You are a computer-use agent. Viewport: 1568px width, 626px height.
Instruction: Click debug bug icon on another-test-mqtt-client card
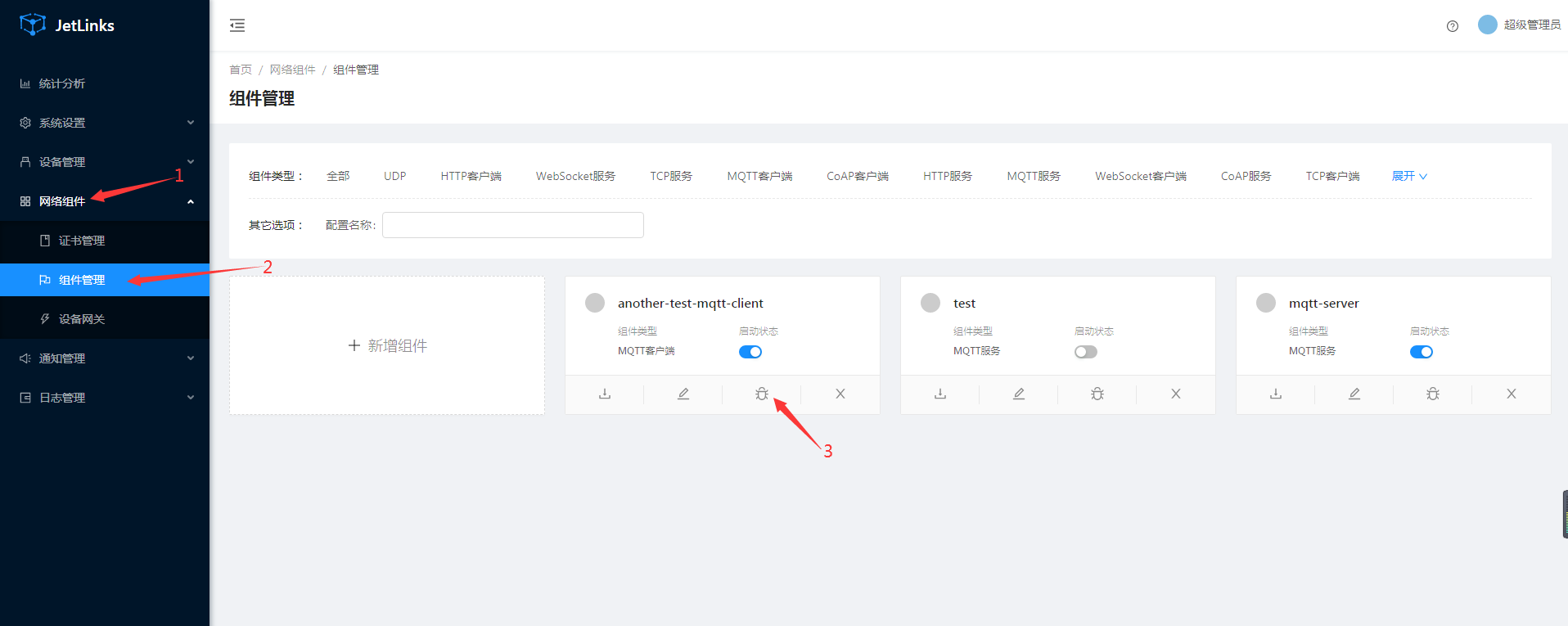coord(761,394)
